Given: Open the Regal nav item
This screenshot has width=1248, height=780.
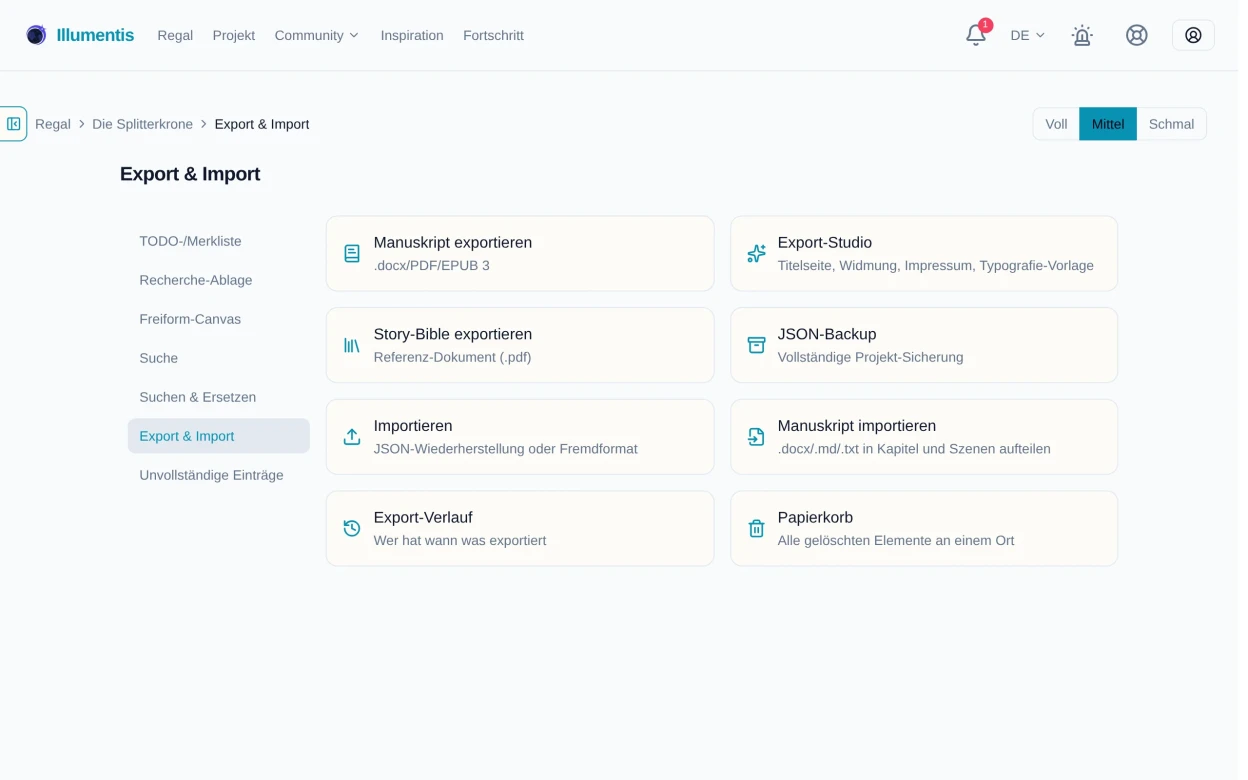Looking at the screenshot, I should [175, 35].
